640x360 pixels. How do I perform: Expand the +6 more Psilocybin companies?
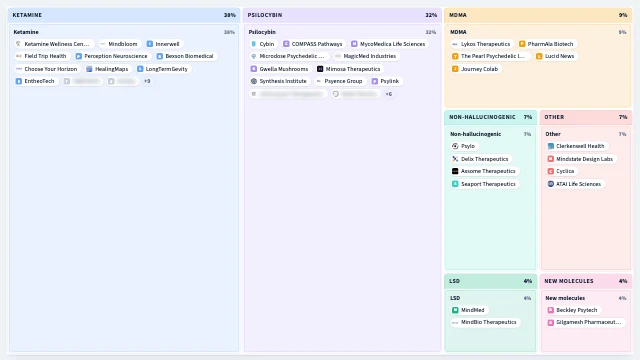[x=389, y=94]
